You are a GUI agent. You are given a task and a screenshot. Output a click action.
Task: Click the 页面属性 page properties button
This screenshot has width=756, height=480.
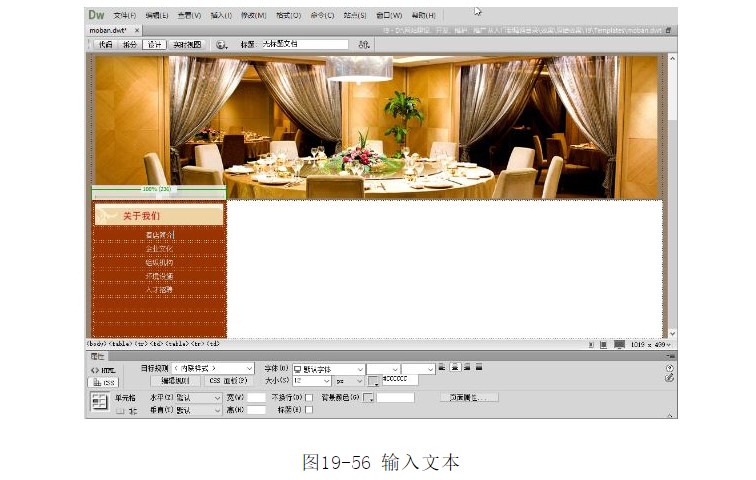(x=469, y=397)
